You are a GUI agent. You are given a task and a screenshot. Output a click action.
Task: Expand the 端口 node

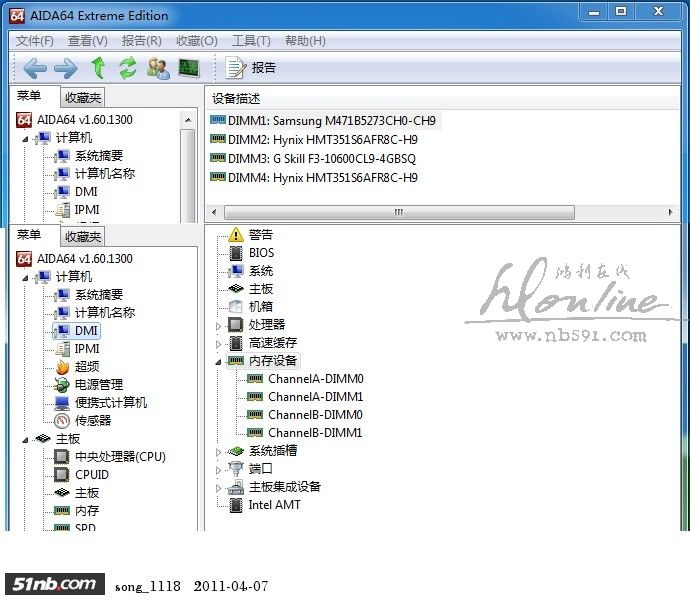218,470
